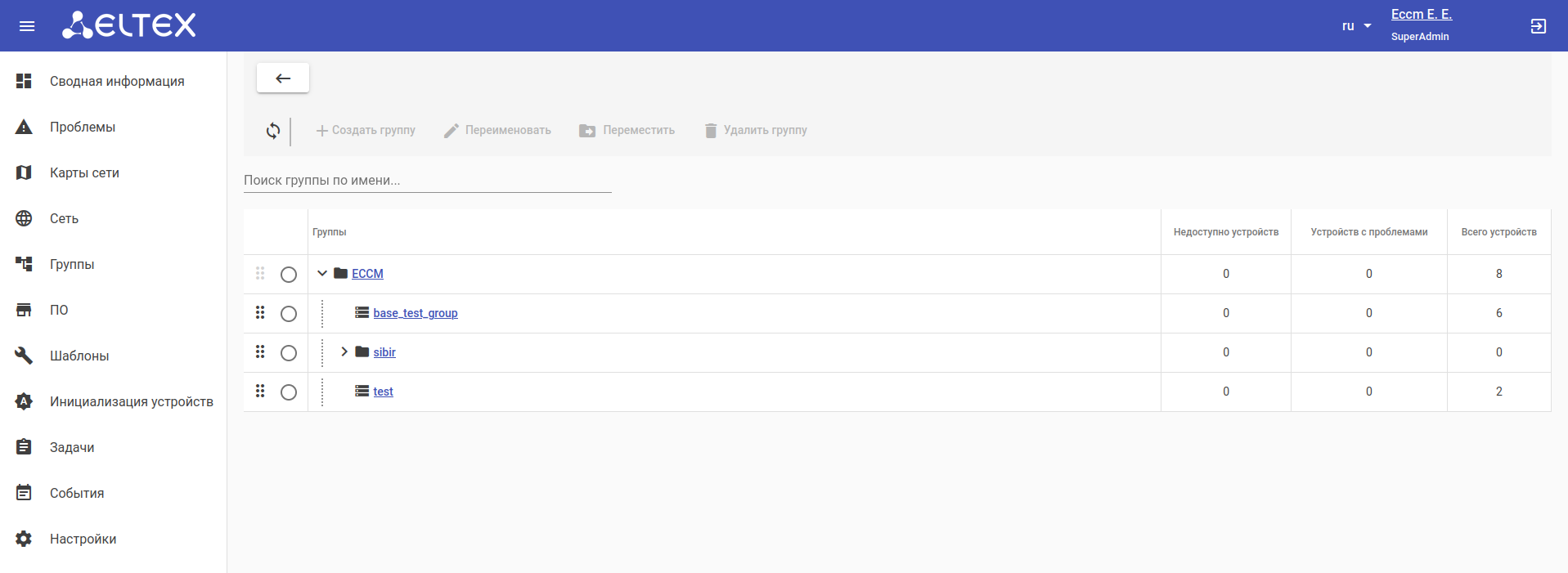
Task: Click the back arrow button
Action: point(283,78)
